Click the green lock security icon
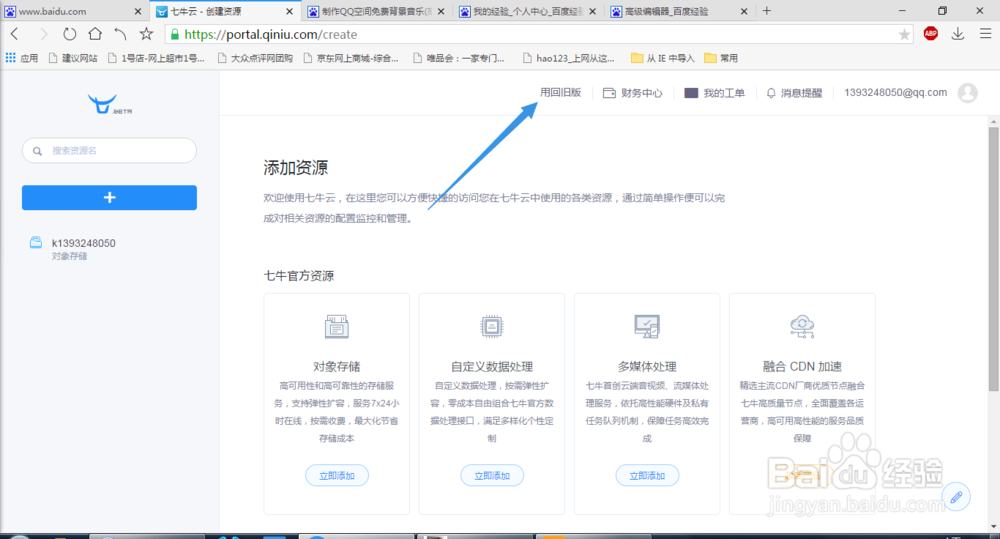Viewport: 1000px width, 539px height. (175, 34)
